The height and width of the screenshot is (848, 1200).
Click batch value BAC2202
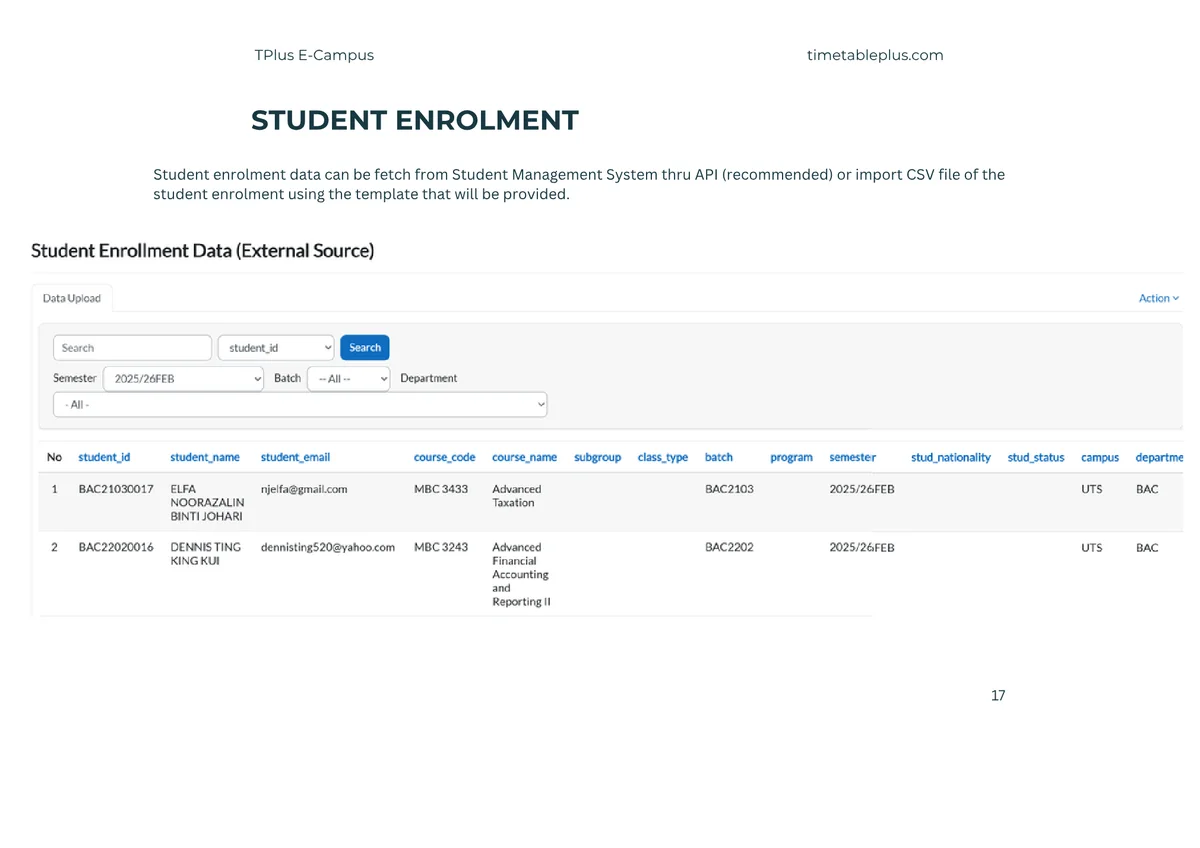click(x=729, y=547)
